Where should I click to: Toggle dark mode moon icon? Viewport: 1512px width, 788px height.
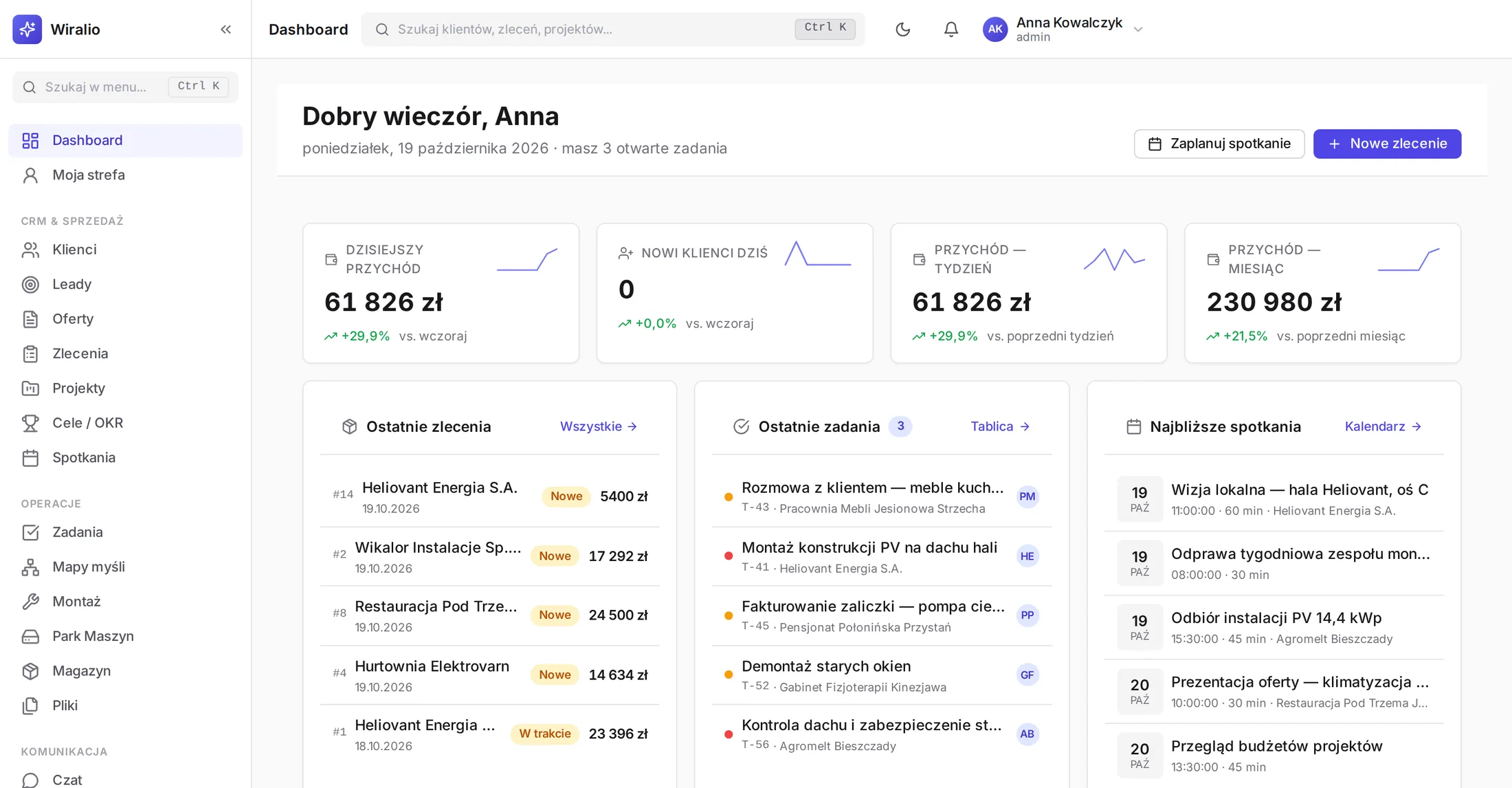902,29
